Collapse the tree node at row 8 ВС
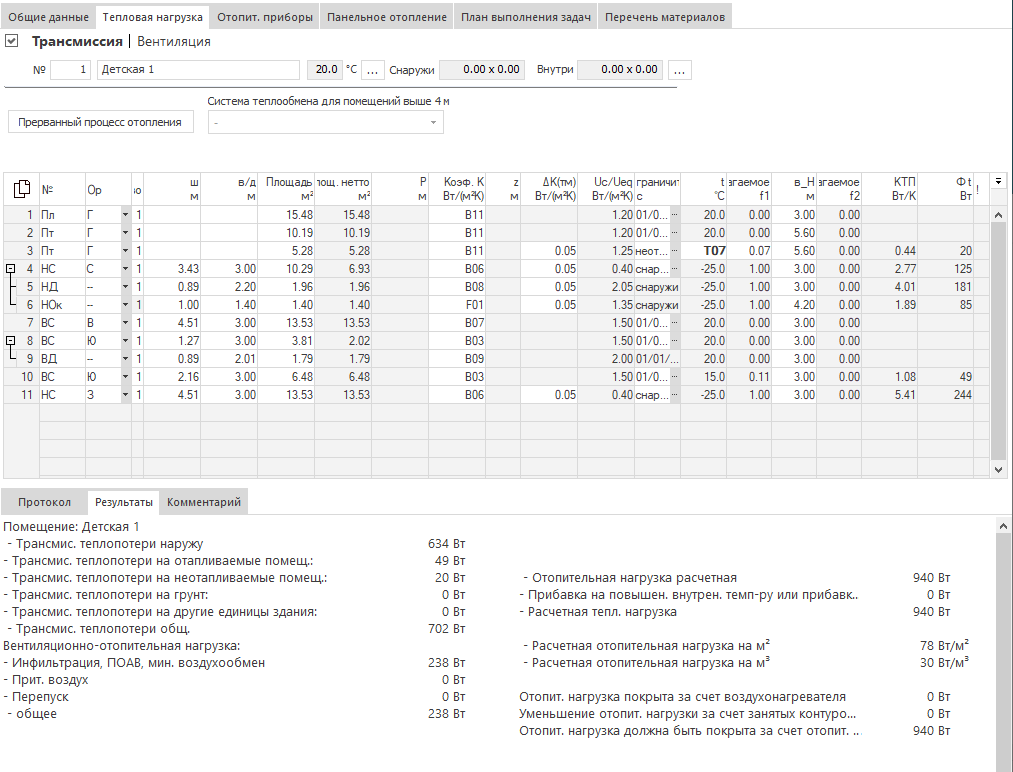Screen dimensions: 1013x772 pyautogui.click(x=10, y=340)
